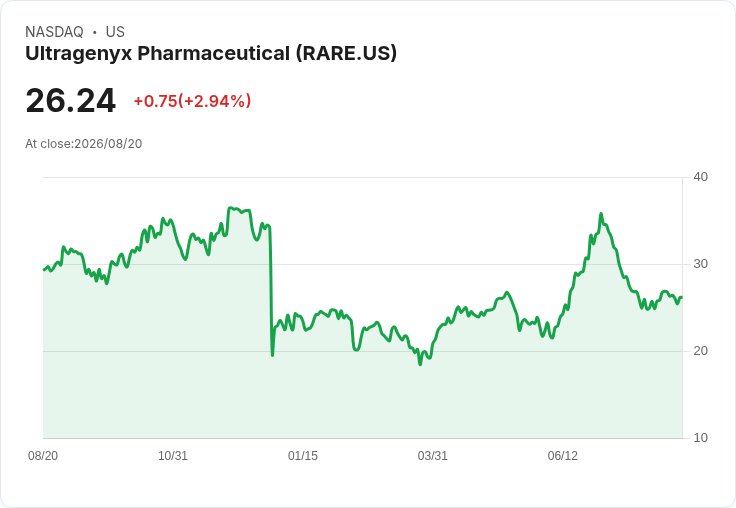Click the 08/20 x-axis date label
736x508 pixels.
coord(43,456)
